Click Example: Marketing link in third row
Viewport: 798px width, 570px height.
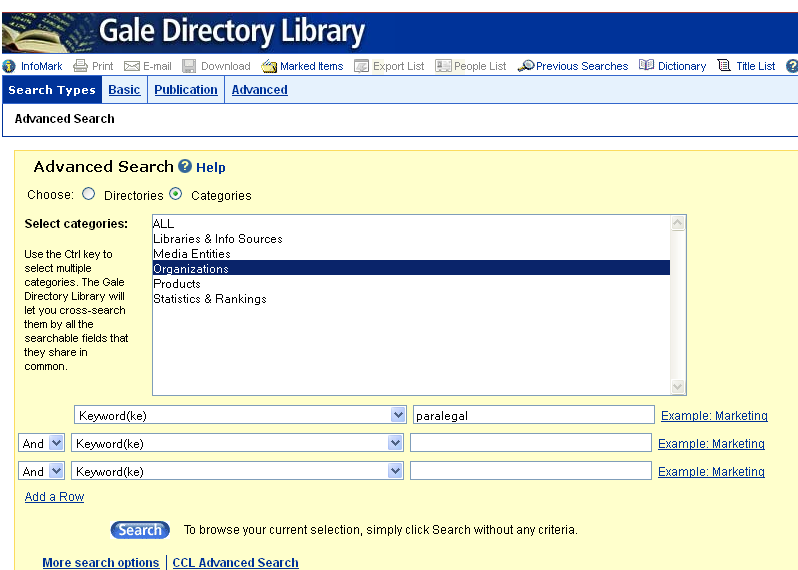(711, 472)
